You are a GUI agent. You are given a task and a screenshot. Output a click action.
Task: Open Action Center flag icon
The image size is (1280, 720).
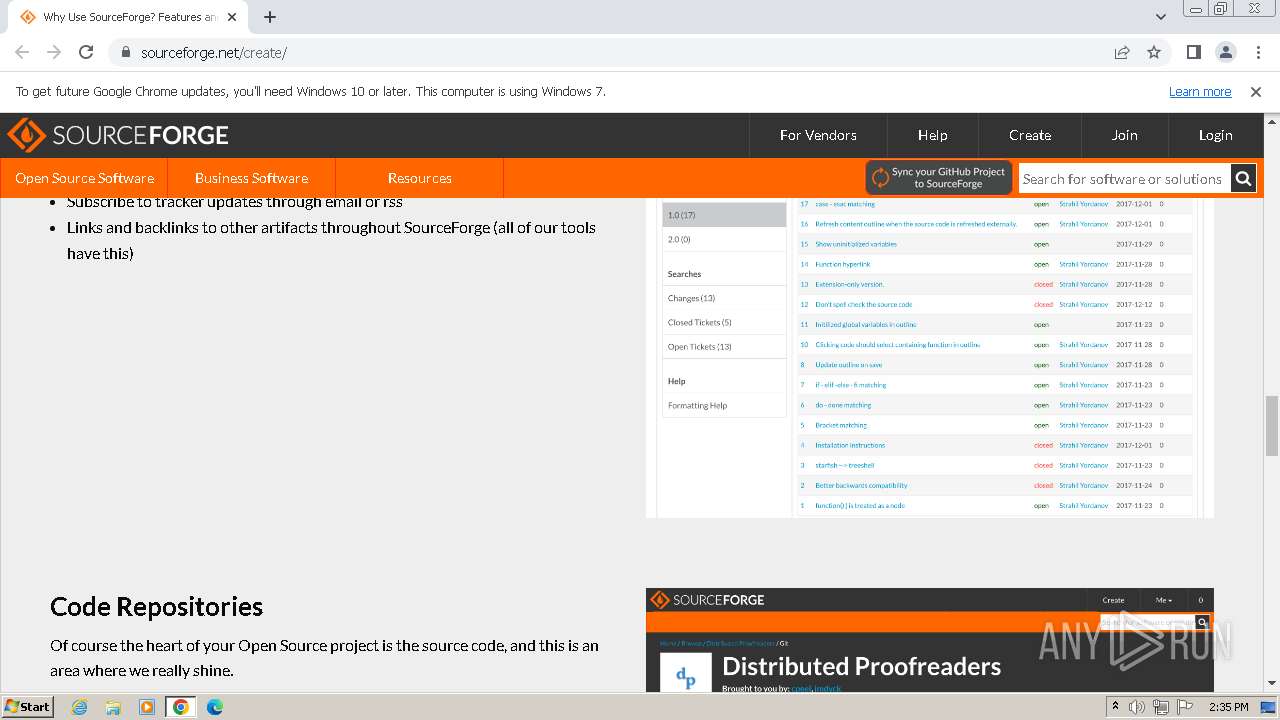[x=1185, y=707]
